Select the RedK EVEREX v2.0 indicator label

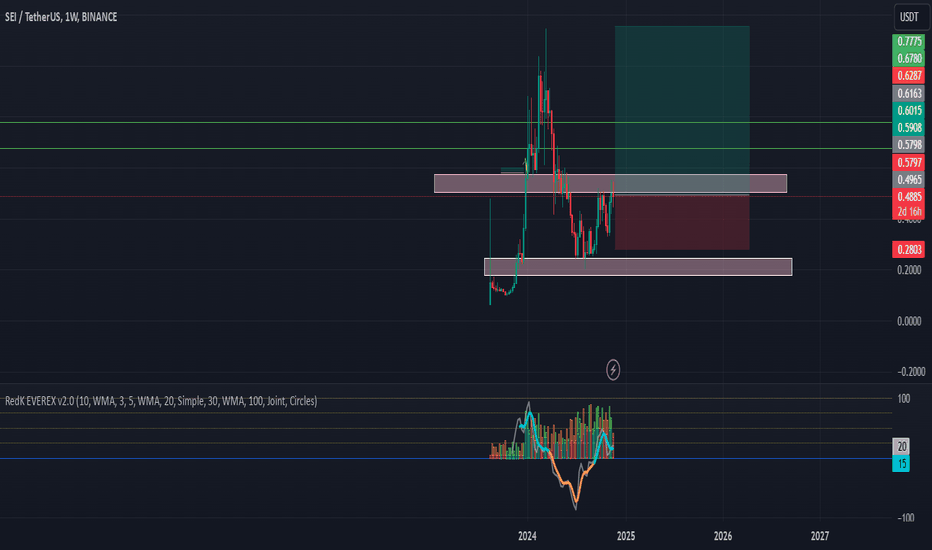point(160,401)
